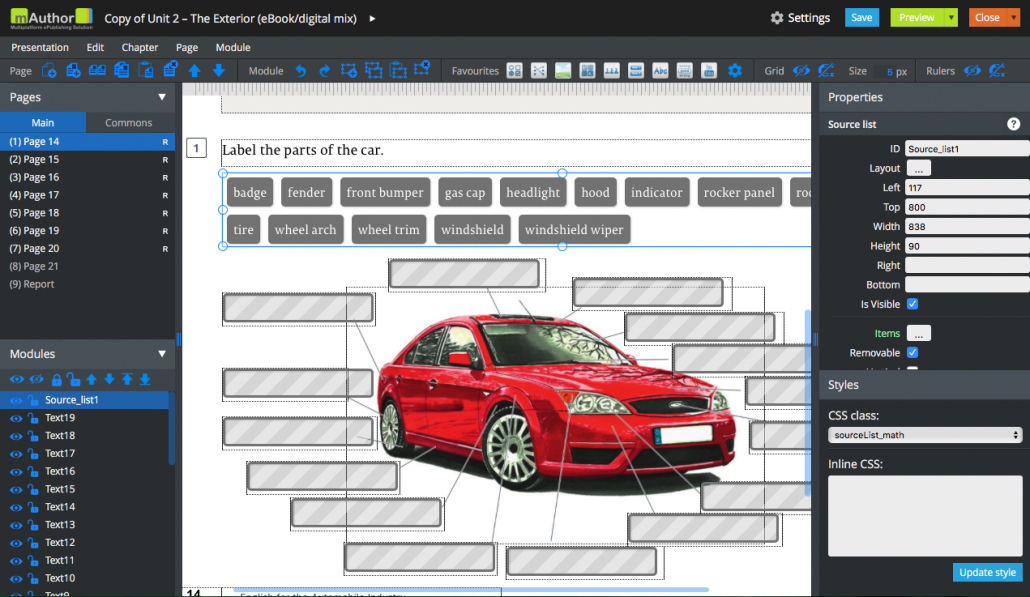The width and height of the screenshot is (1030, 597).
Task: Insert the Abc text favourite module
Action: [660, 70]
